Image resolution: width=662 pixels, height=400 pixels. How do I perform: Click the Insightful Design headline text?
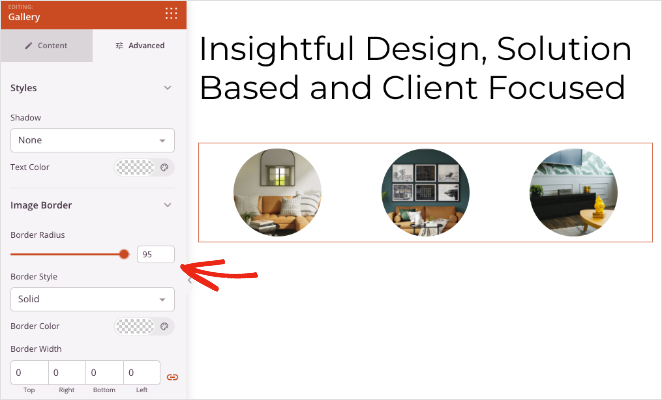[x=415, y=68]
